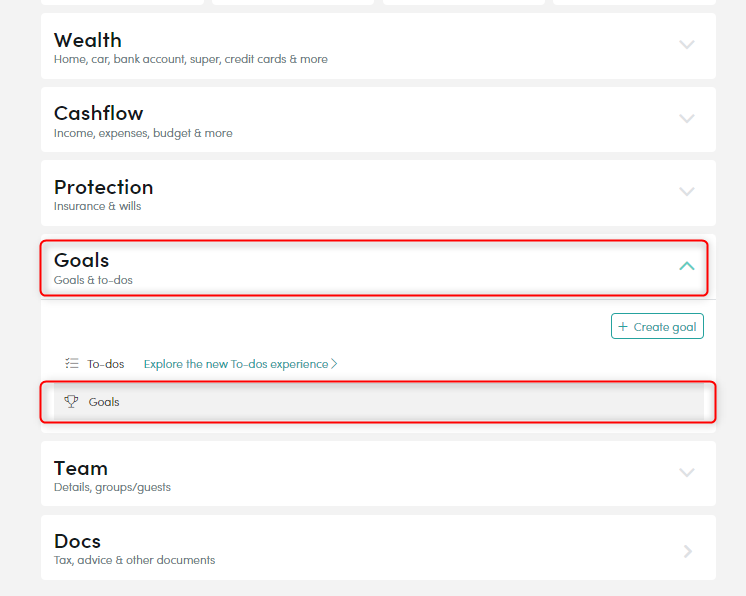Click the Protection heading
This screenshot has height=596, width=746.
click(103, 187)
